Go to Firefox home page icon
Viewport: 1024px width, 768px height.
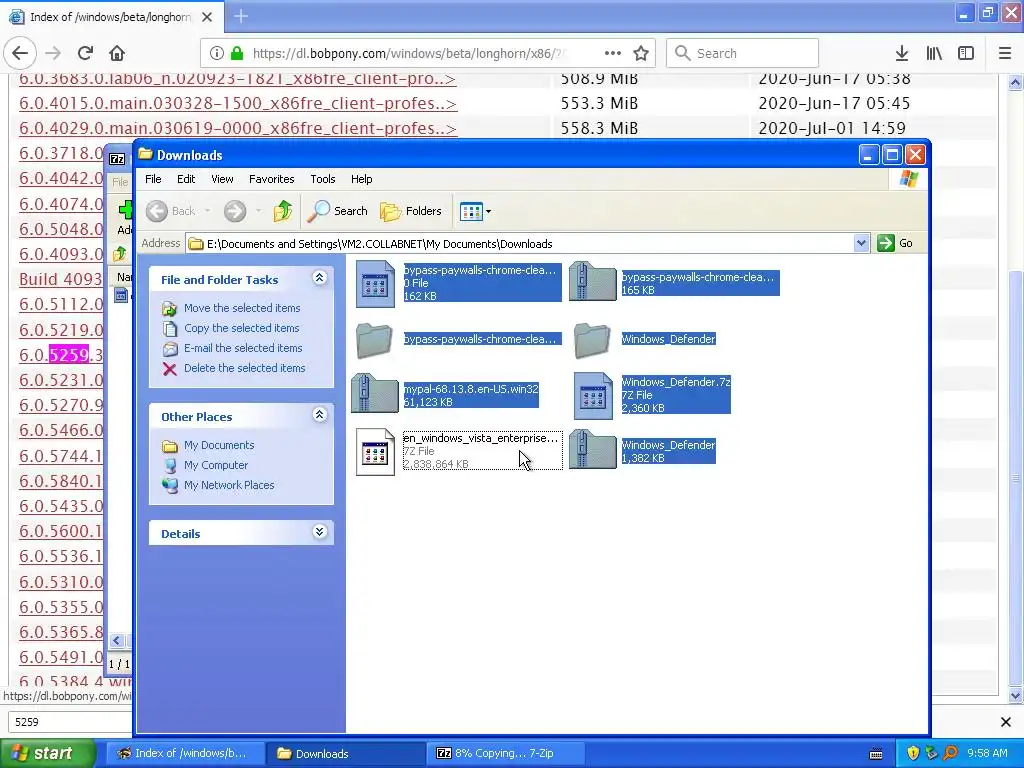coord(117,53)
